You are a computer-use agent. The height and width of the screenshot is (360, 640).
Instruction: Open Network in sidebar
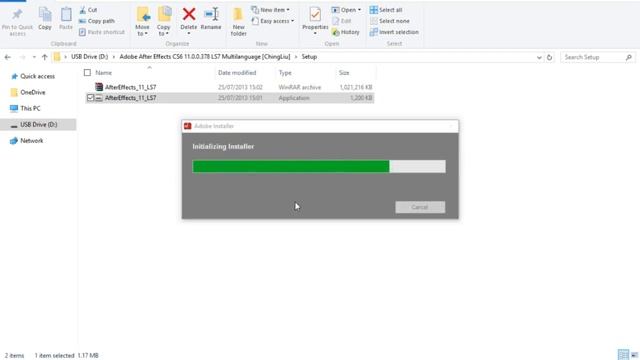pyautogui.click(x=31, y=140)
